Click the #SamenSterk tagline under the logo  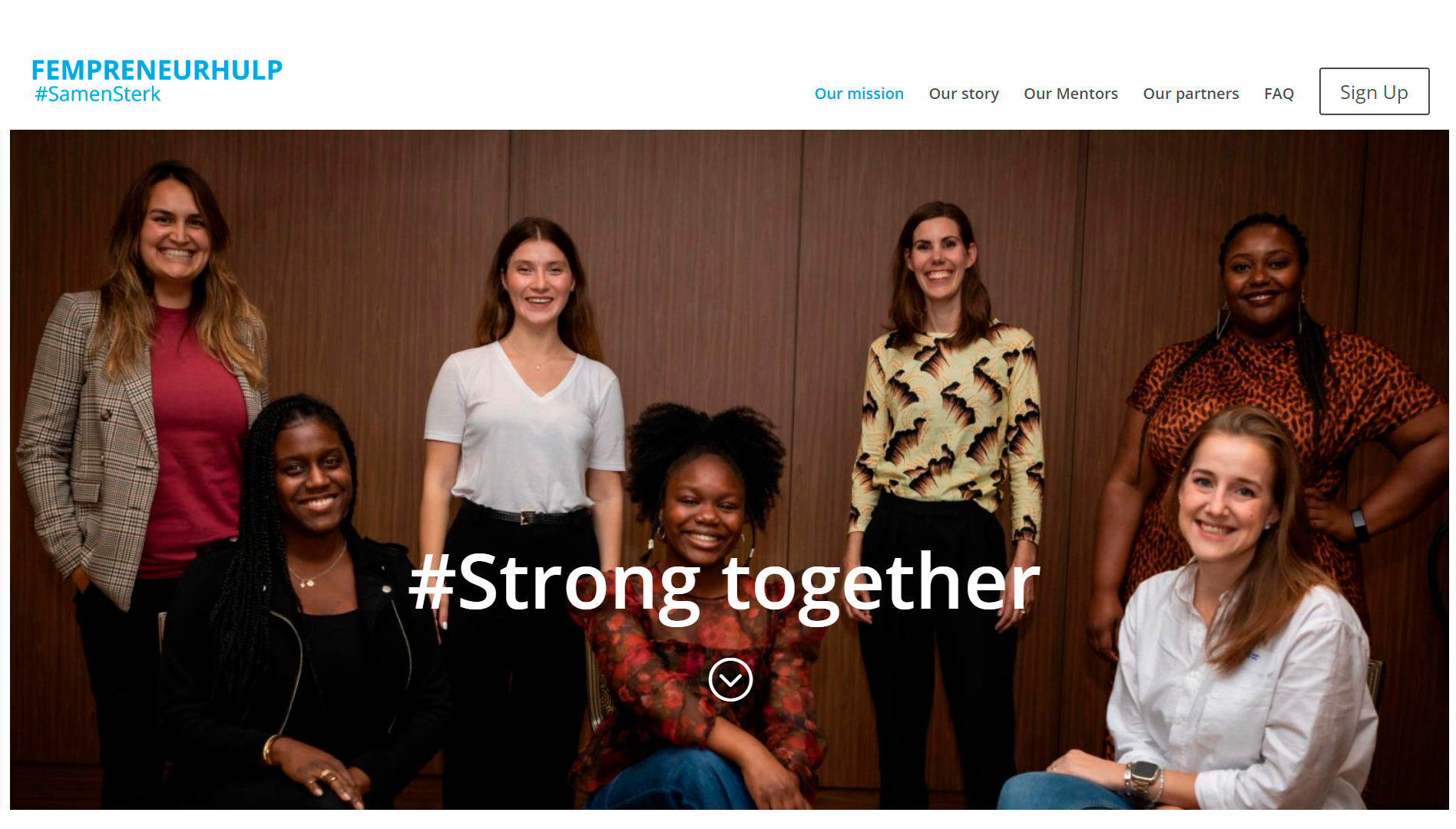[x=98, y=94]
